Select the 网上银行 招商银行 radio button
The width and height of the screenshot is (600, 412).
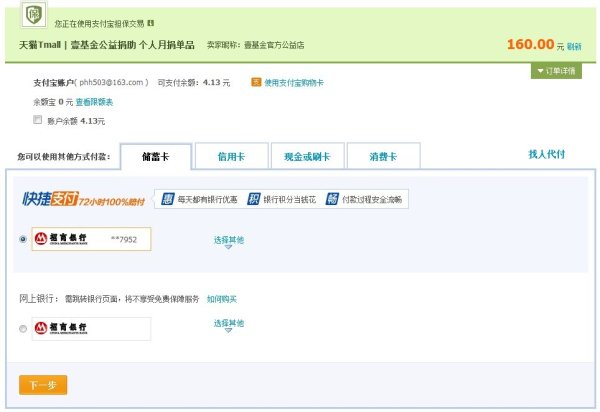23,329
